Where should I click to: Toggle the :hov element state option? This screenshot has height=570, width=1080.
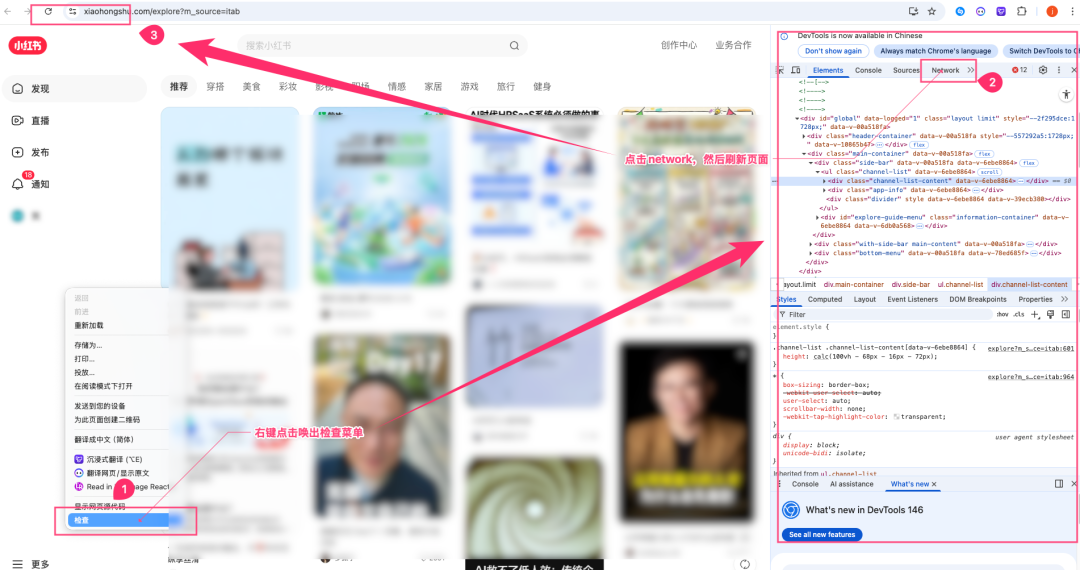pos(1002,314)
